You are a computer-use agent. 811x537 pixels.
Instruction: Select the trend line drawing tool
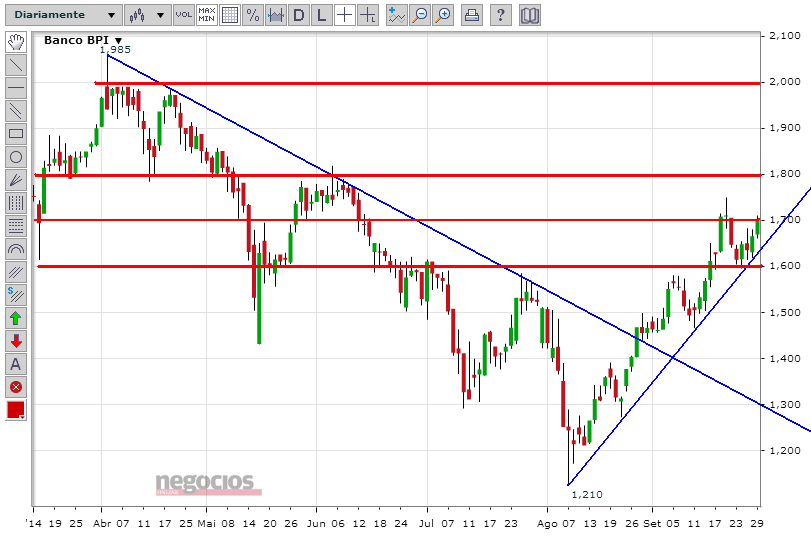(x=16, y=65)
